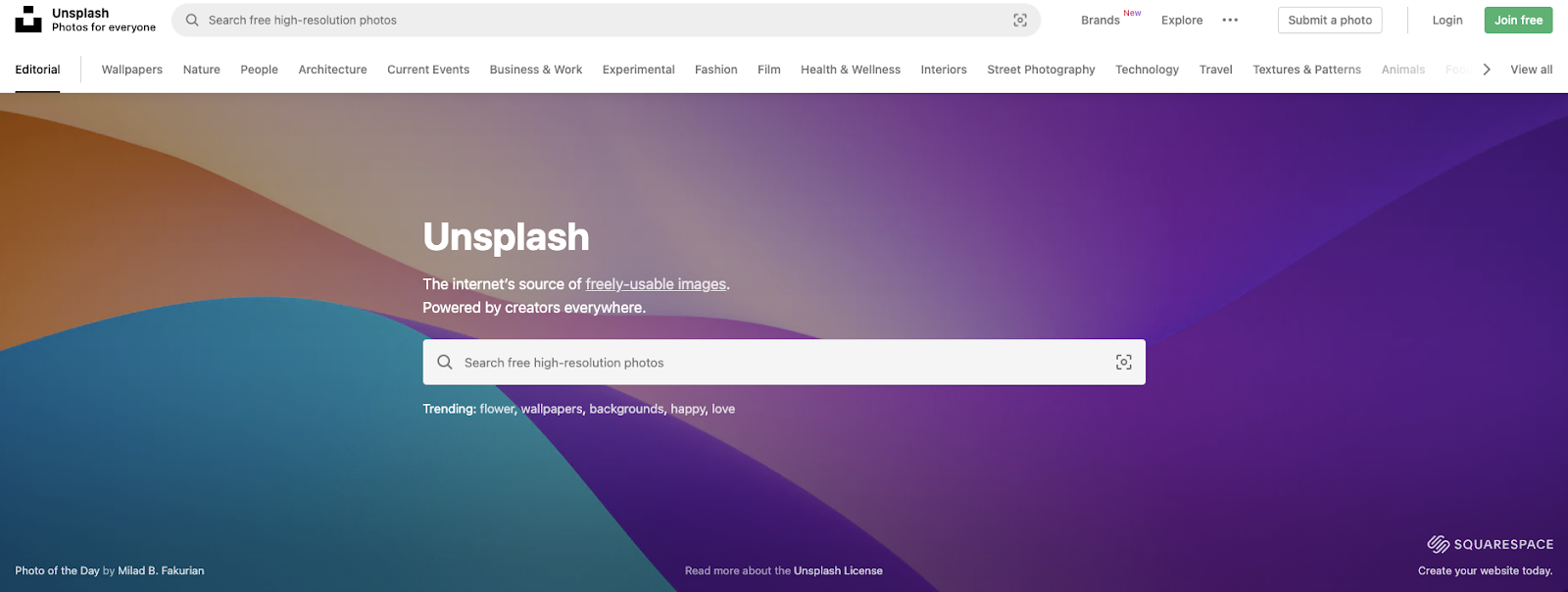1568x592 pixels.
Task: Open the Current Events category
Action: coord(428,70)
